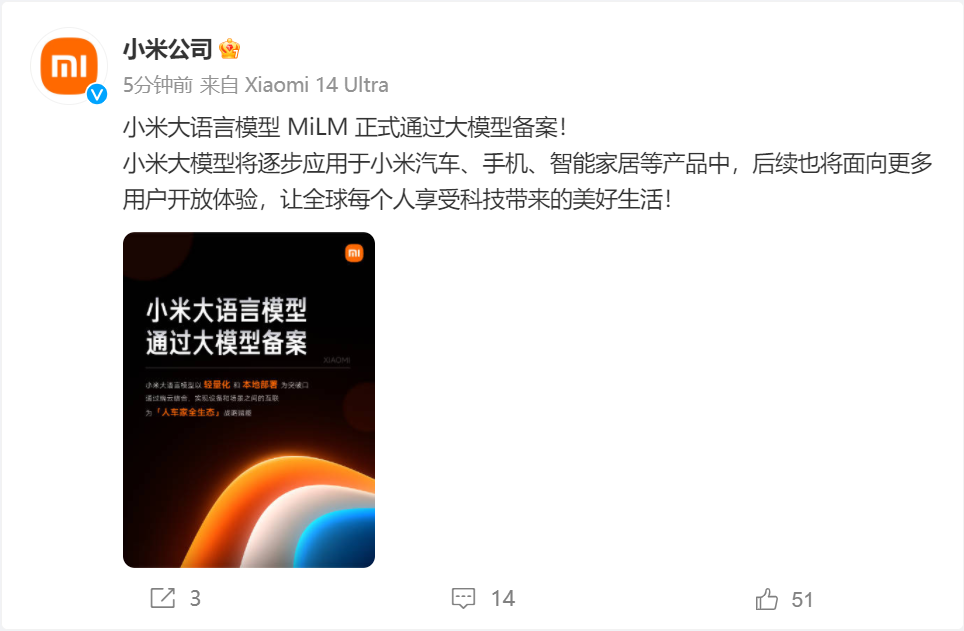This screenshot has height=631, width=964.
Task: Click orange 轻量化 text in the poster
Action: point(217,384)
